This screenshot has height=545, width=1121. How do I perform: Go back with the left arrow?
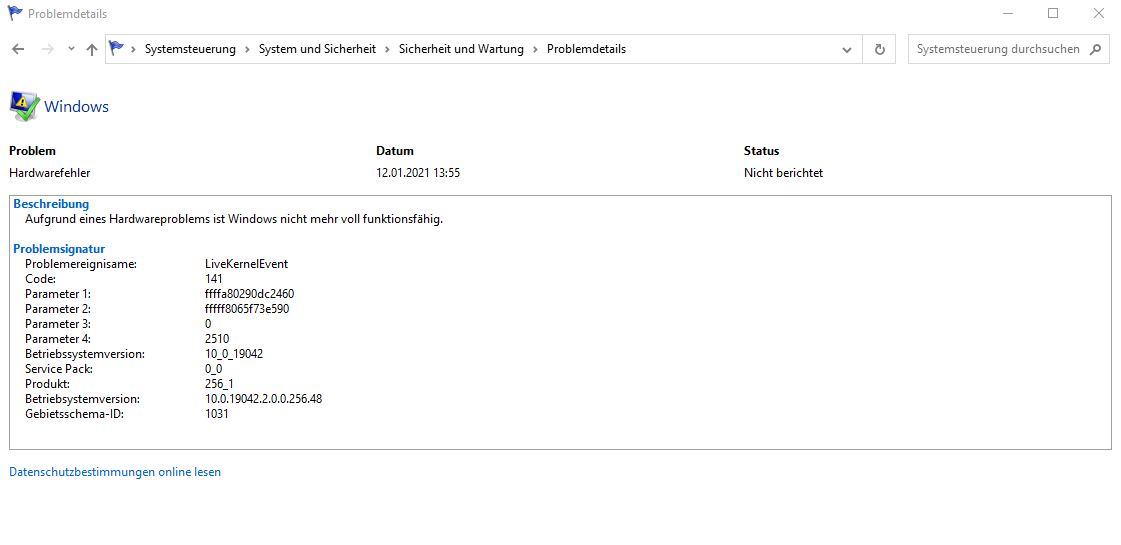(19, 49)
